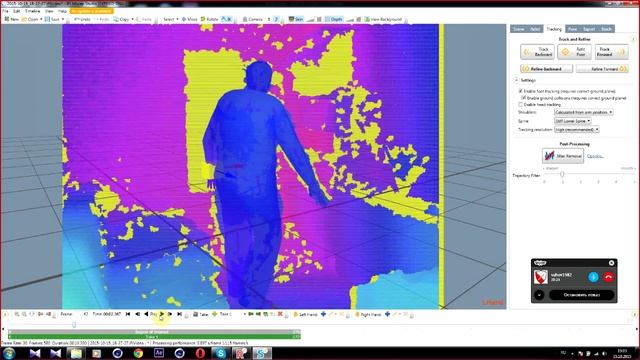Open the Shoulders dropdown
The image size is (640, 360).
pyautogui.click(x=584, y=112)
